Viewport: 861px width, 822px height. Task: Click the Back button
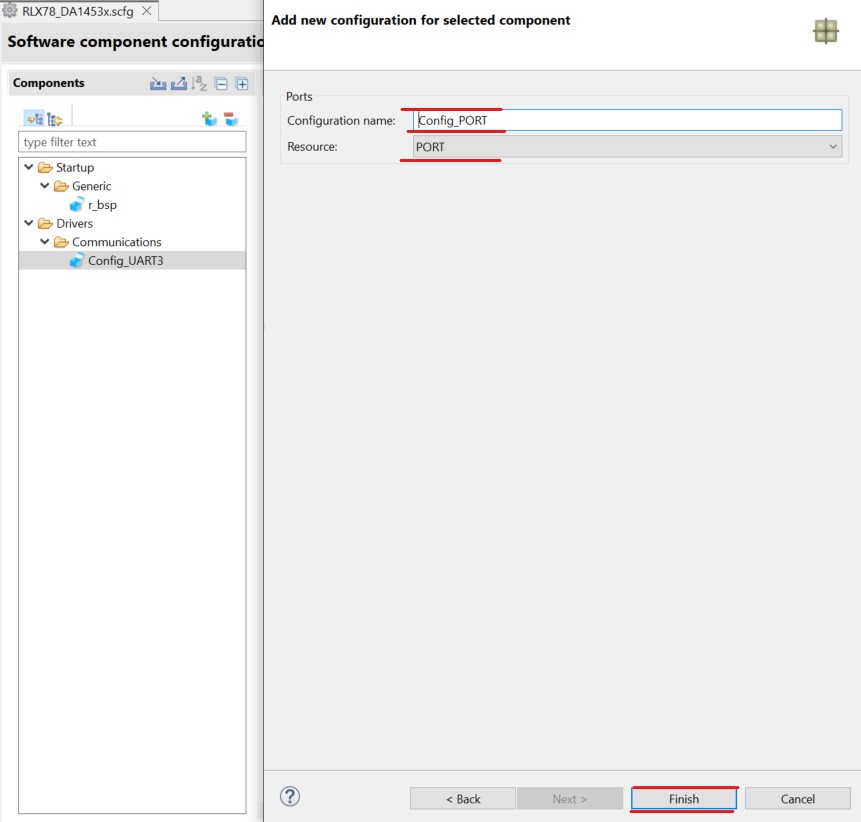pos(463,799)
